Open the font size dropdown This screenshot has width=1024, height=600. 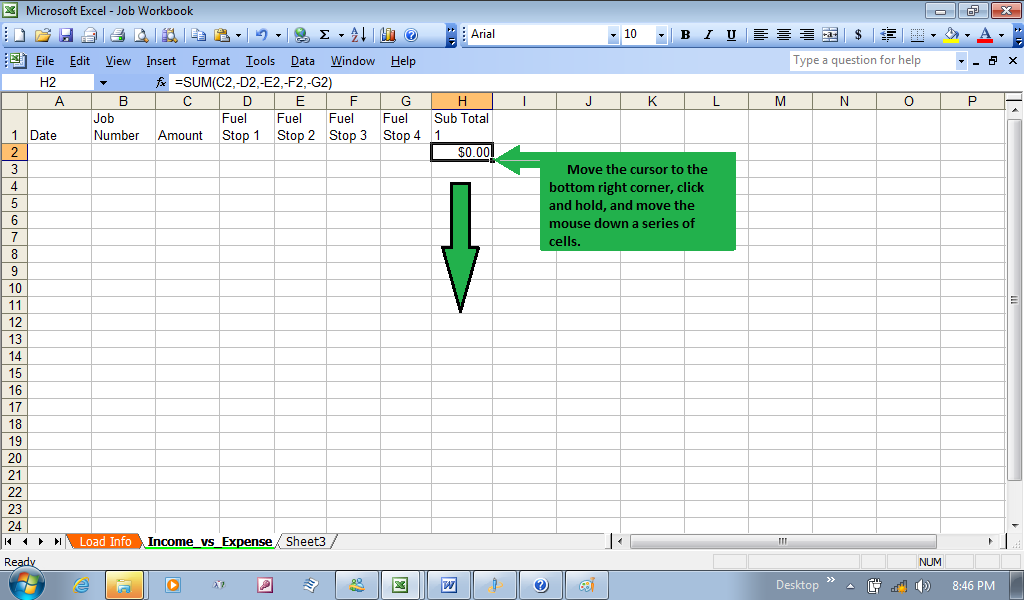coord(661,35)
